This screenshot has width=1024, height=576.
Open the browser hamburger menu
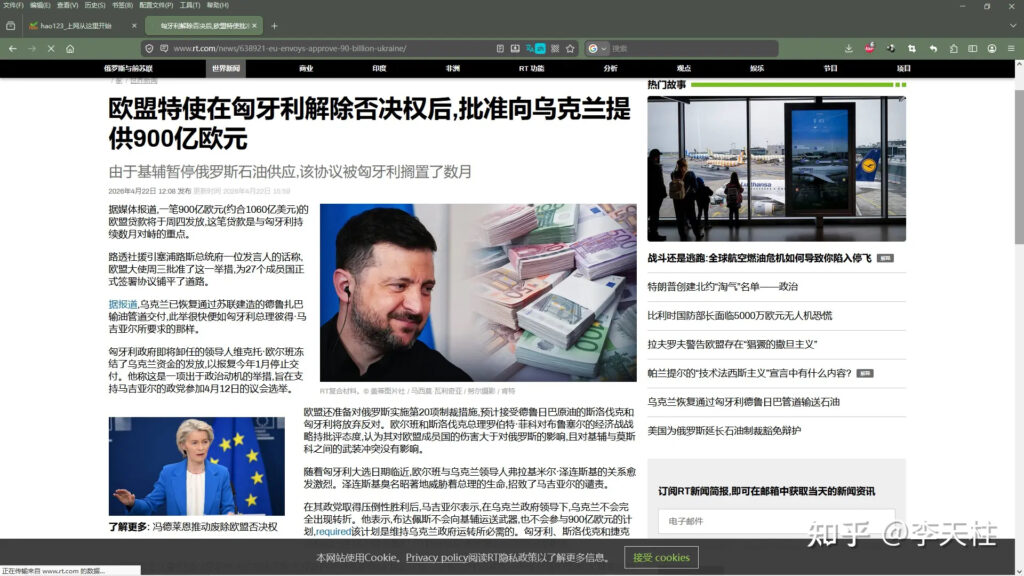tap(1011, 48)
